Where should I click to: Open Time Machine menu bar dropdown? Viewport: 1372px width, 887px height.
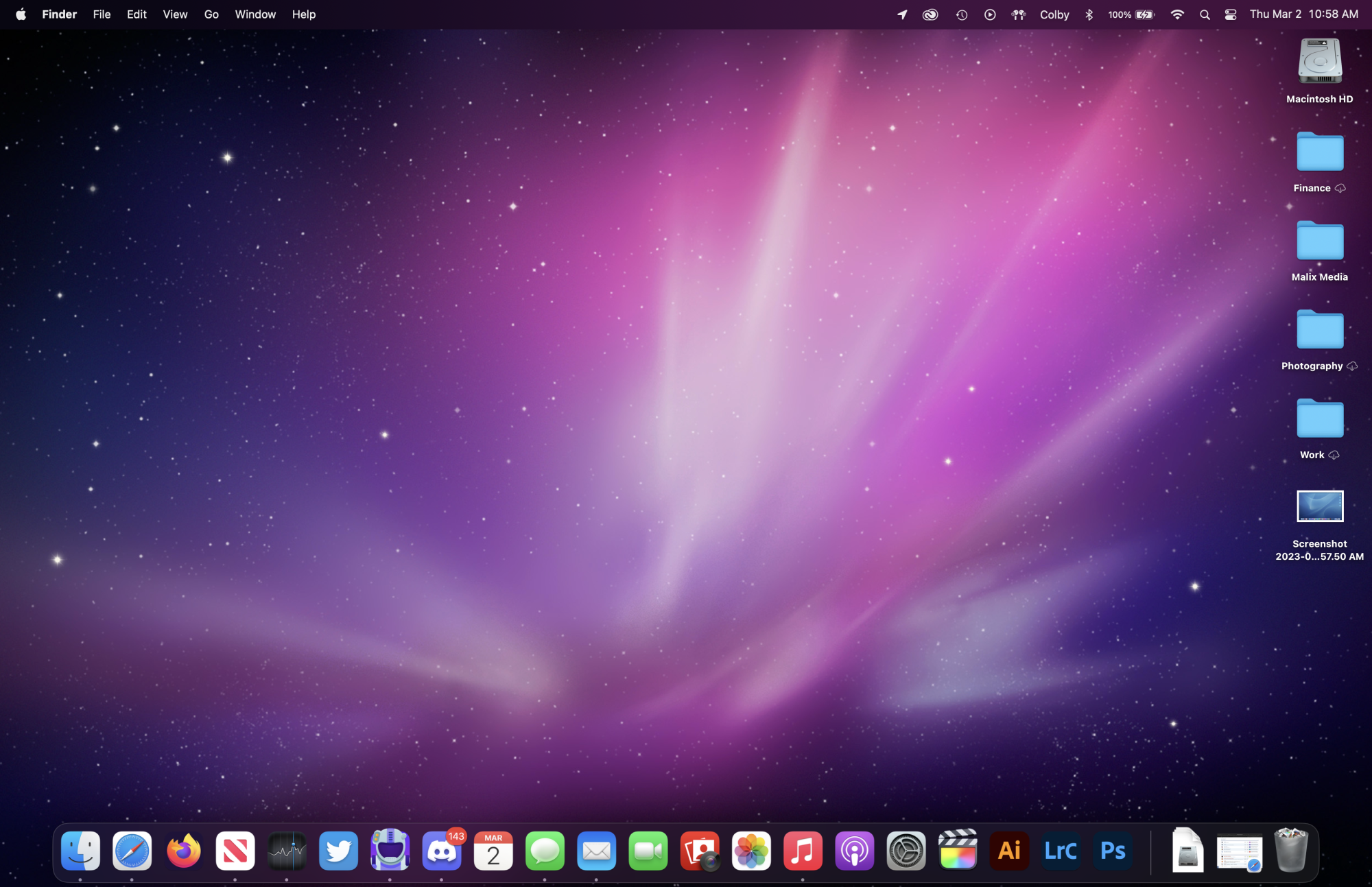962,14
